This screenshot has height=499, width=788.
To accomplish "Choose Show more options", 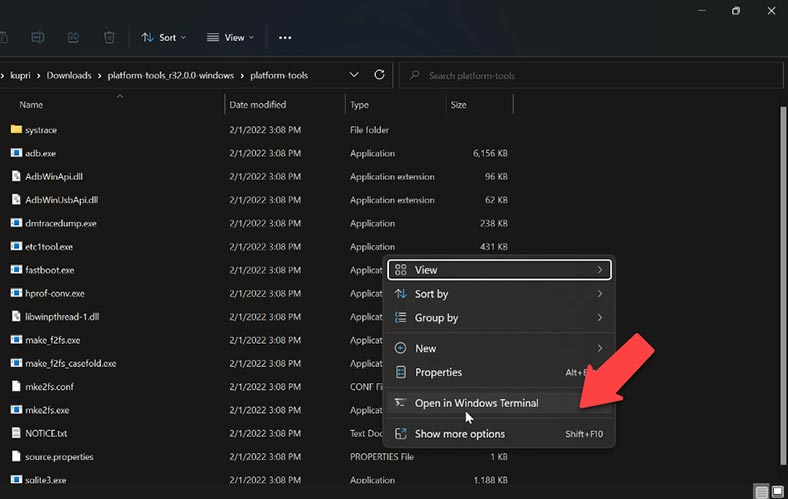I will tap(500, 434).
